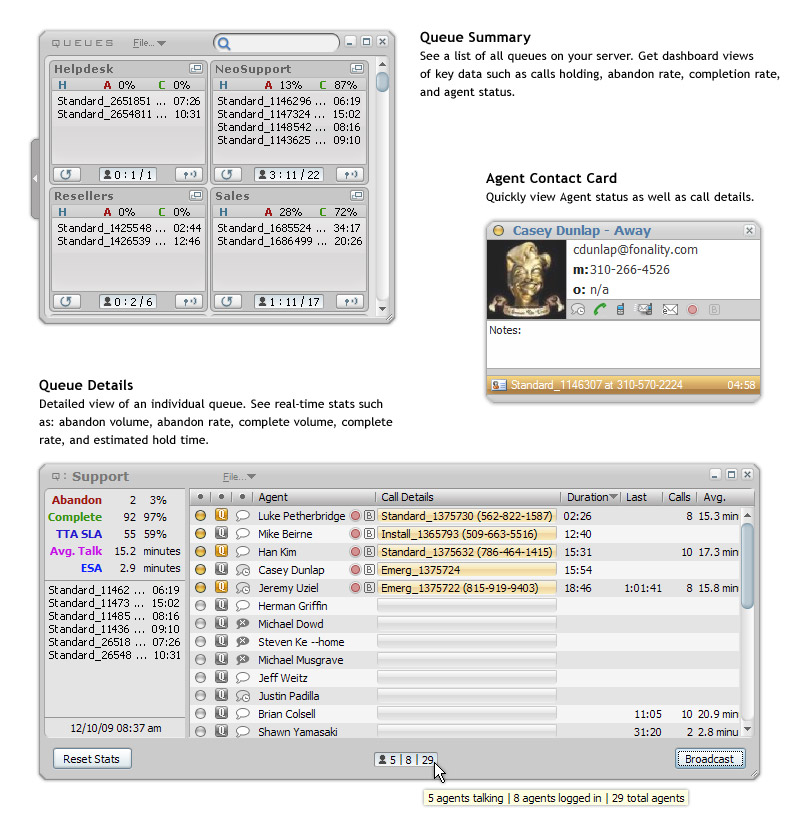This screenshot has height=830, width=800.
Task: Click the Queues search field
Action: pos(284,43)
